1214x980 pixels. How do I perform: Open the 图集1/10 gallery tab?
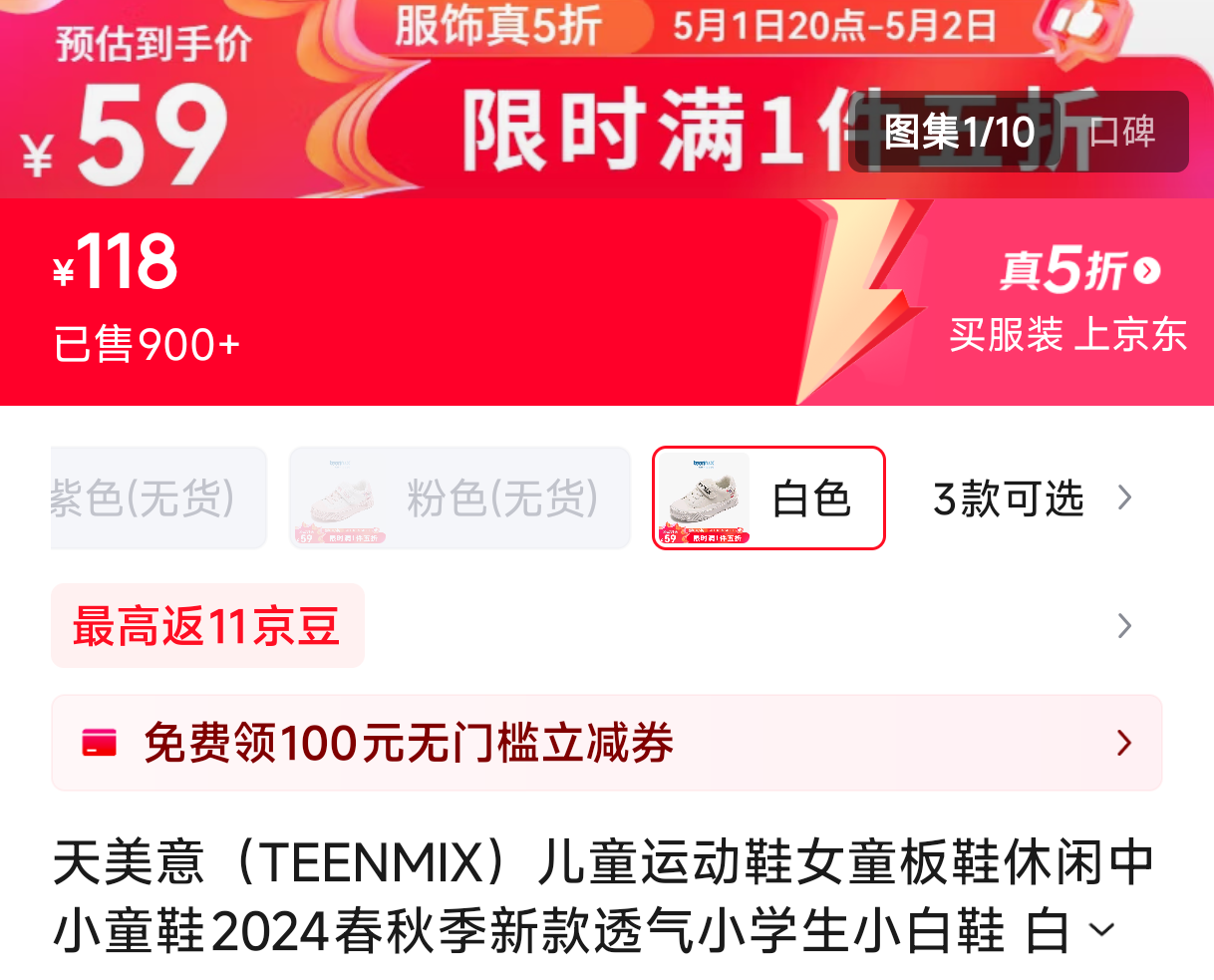point(959,132)
